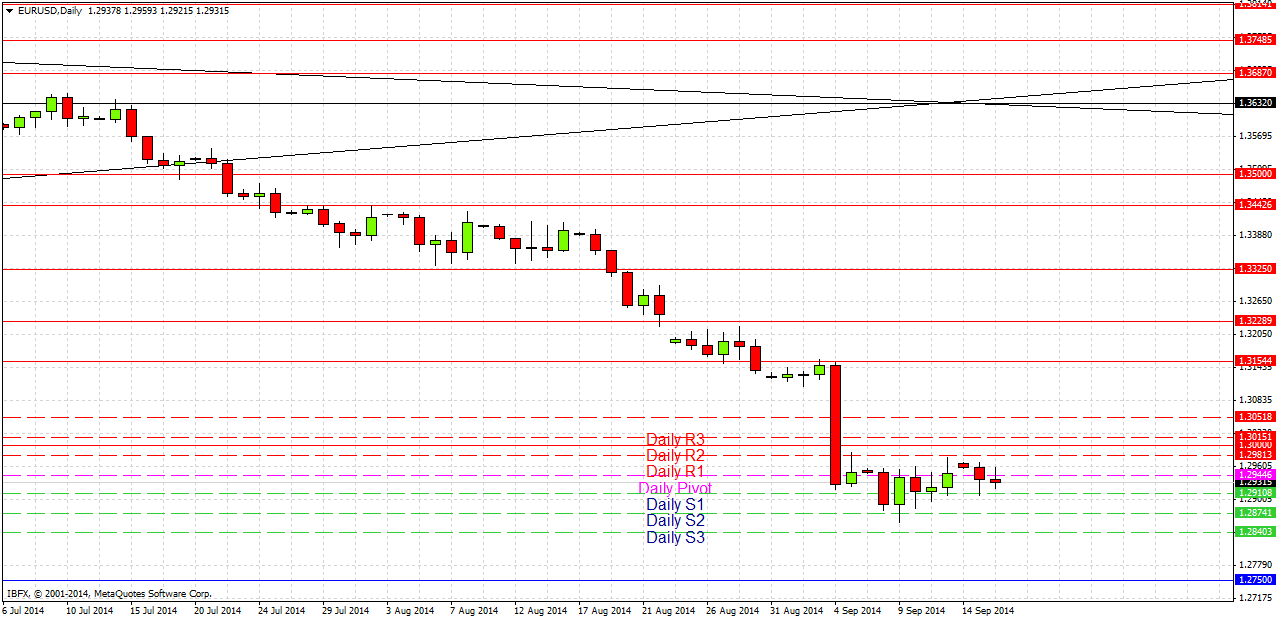This screenshot has height=619, width=1276.
Task: Click the Daily R1 pivot label
Action: tap(674, 471)
